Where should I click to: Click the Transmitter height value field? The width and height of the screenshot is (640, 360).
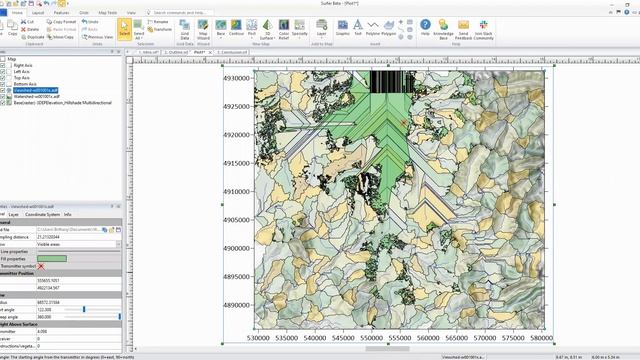[x=78, y=331]
